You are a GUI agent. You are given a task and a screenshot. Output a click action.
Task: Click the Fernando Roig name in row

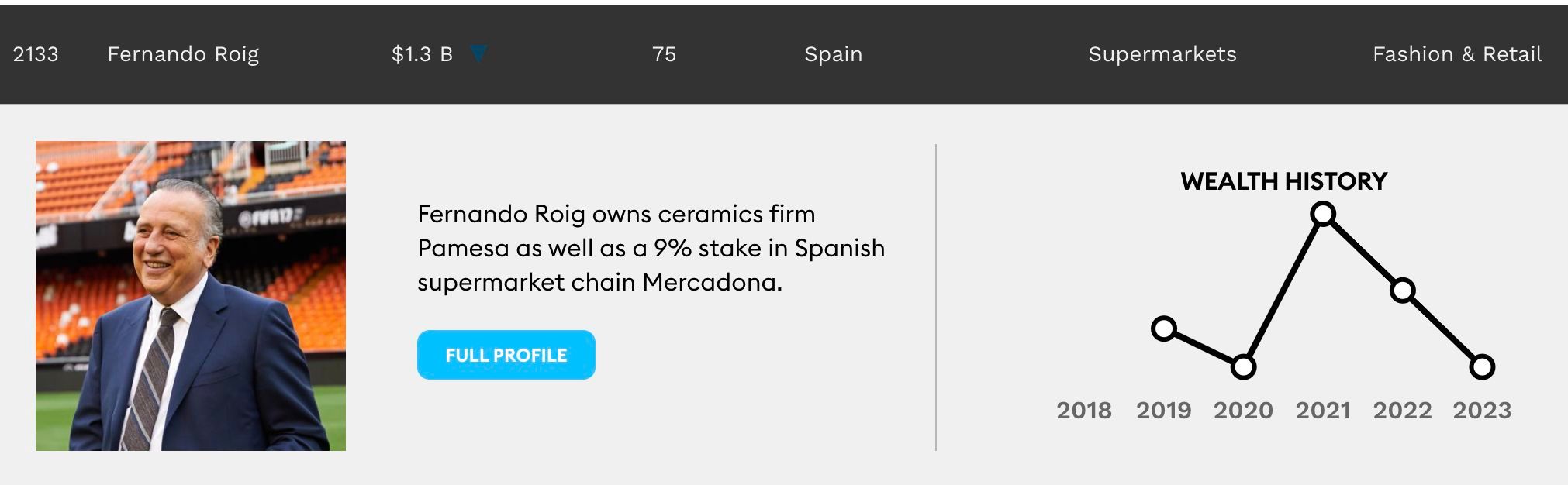click(x=183, y=54)
